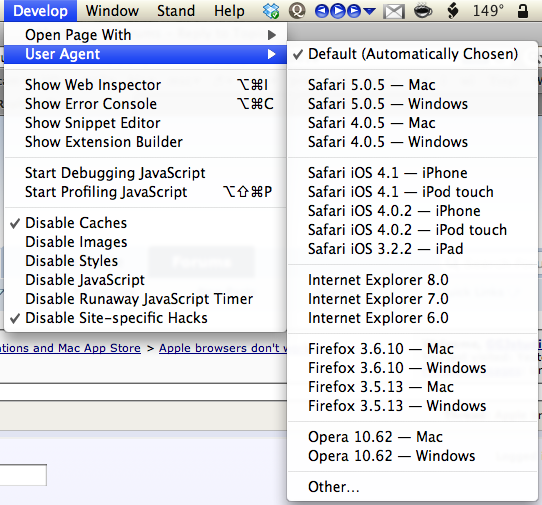Open the Stand menu
This screenshot has width=542, height=505.
point(176,11)
